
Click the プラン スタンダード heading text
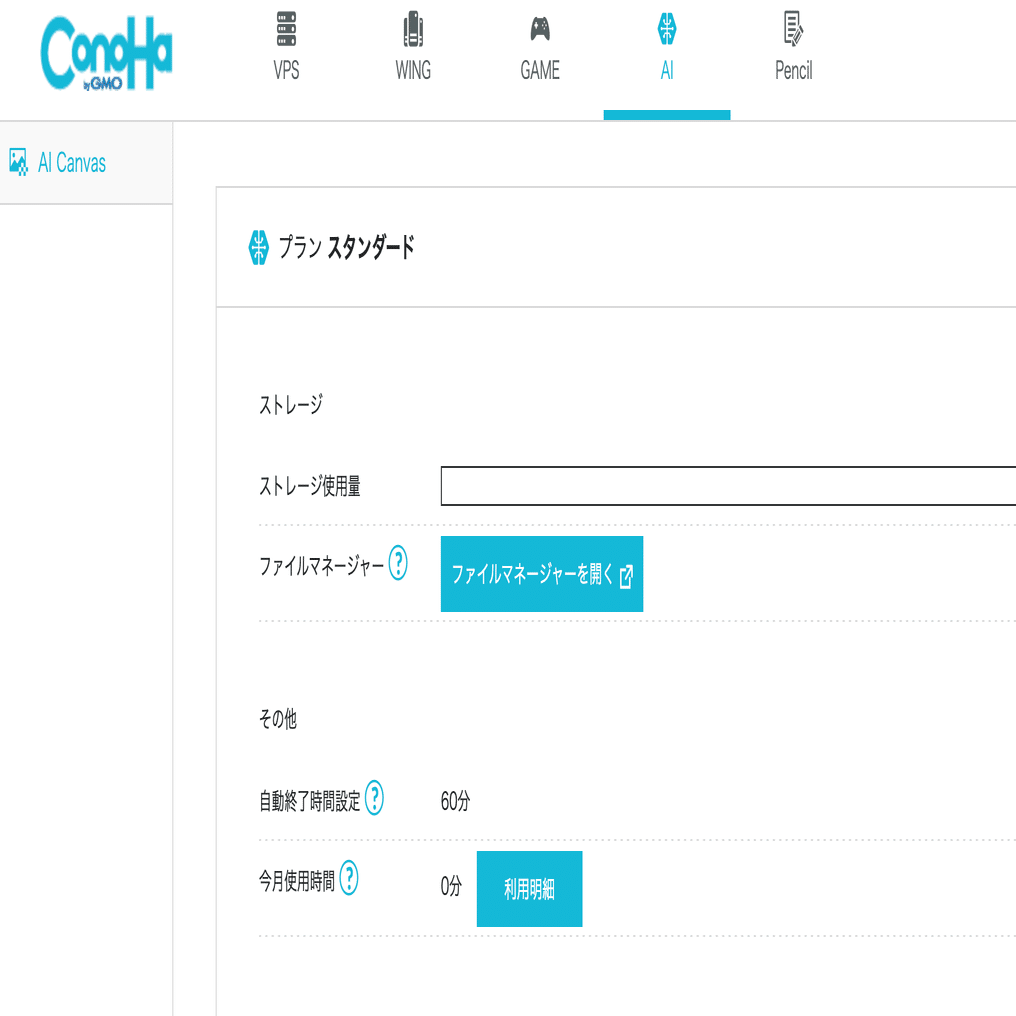pyautogui.click(x=346, y=248)
